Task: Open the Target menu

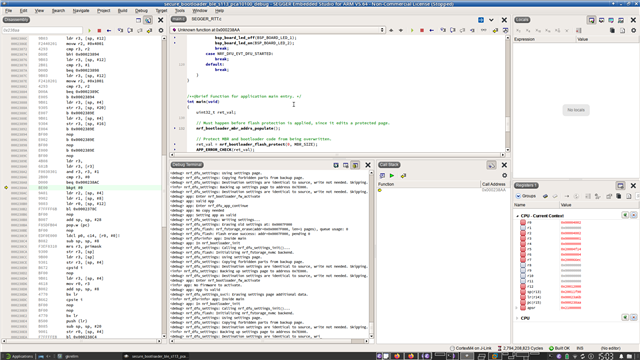Action: 161,11
